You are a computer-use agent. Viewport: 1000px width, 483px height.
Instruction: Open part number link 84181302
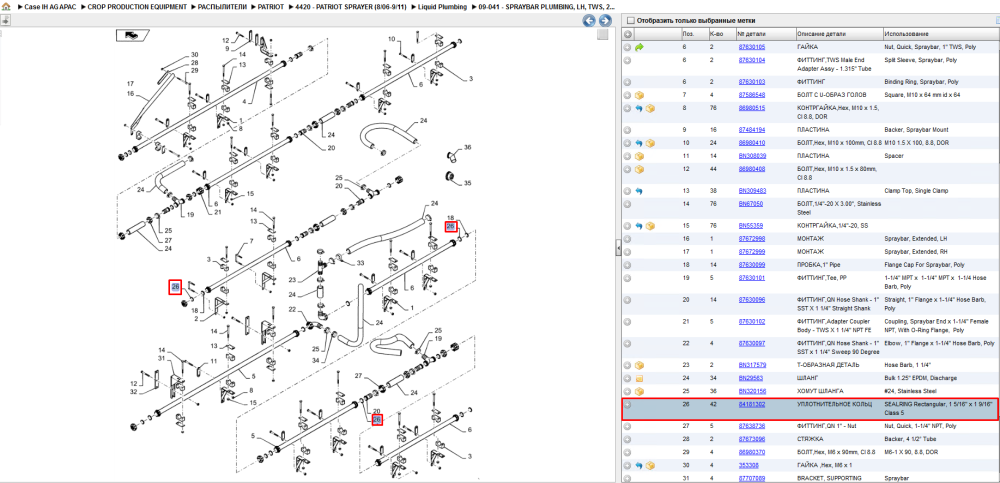751,405
